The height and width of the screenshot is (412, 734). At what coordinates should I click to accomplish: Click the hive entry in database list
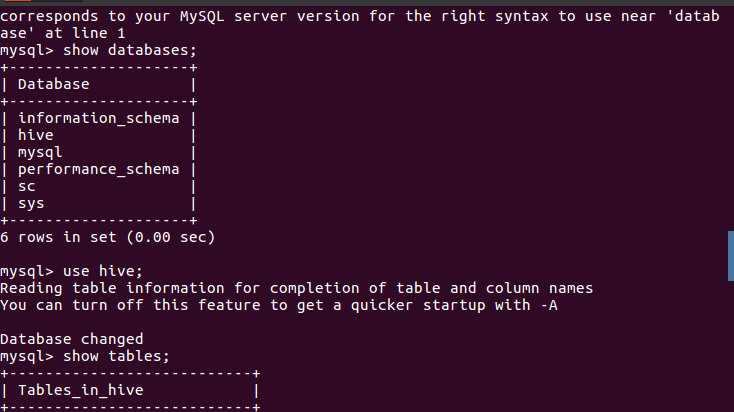coord(36,135)
